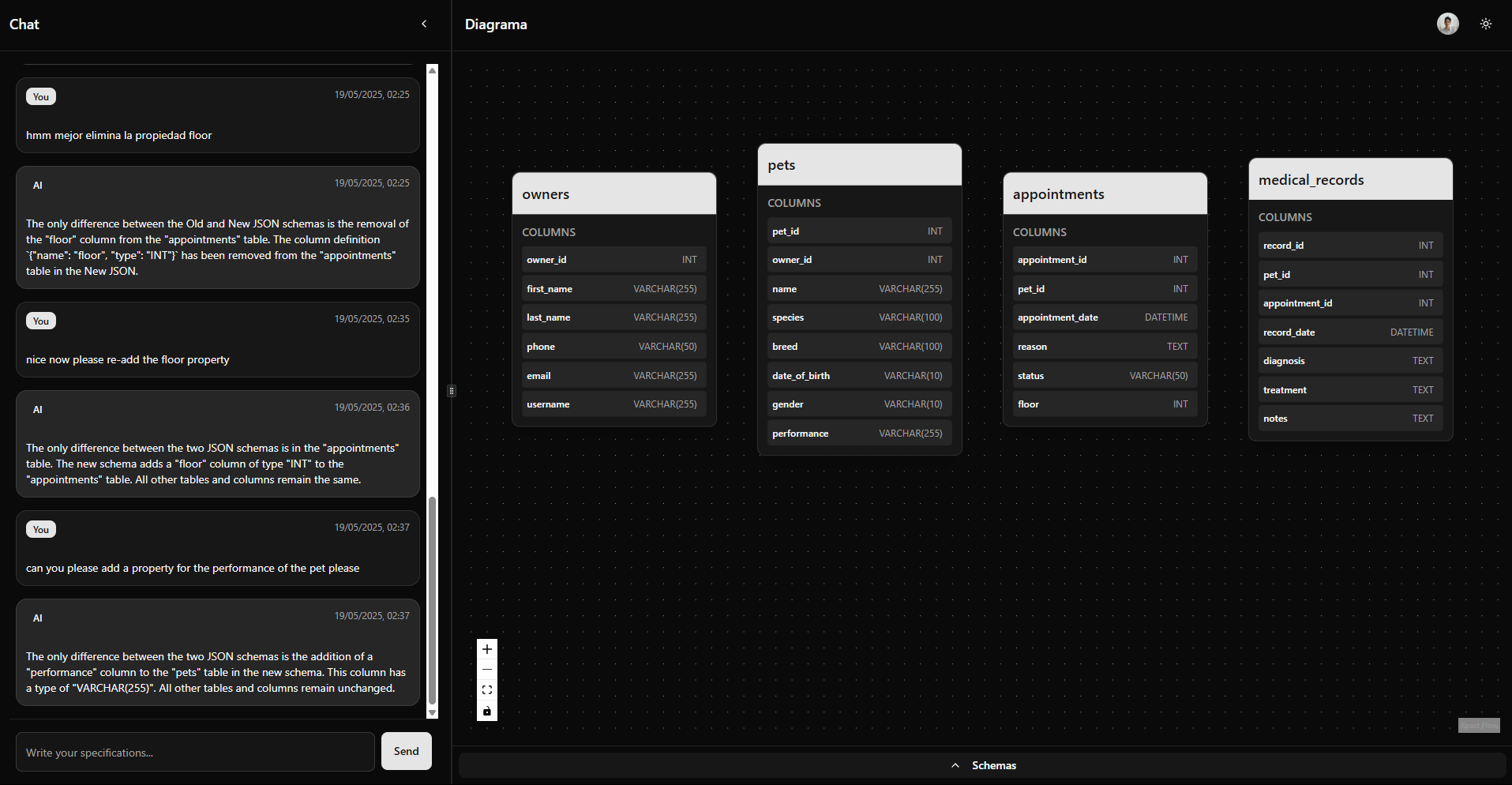This screenshot has width=1512, height=785.
Task: Zoom in on the diagram canvas
Action: (487, 649)
